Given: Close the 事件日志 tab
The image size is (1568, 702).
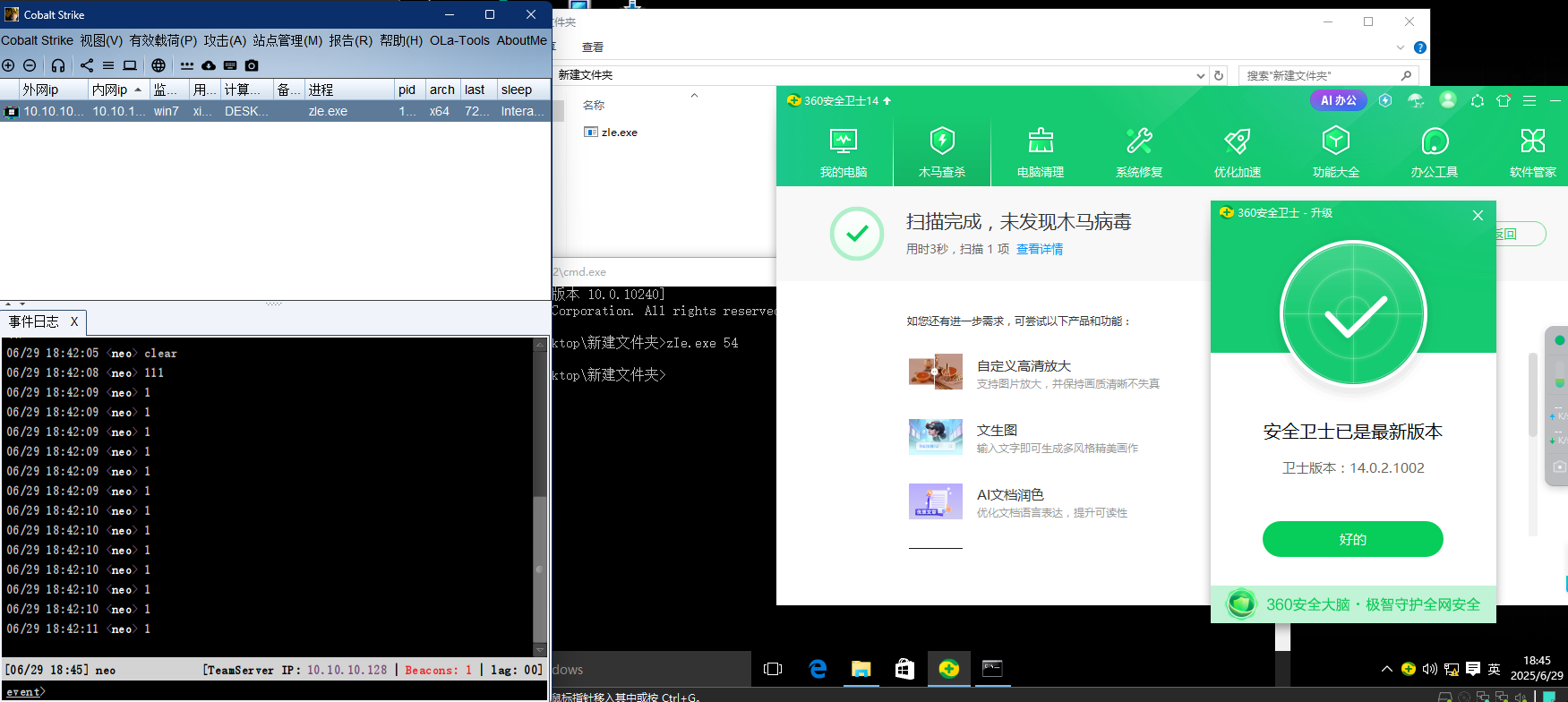Looking at the screenshot, I should click(74, 321).
